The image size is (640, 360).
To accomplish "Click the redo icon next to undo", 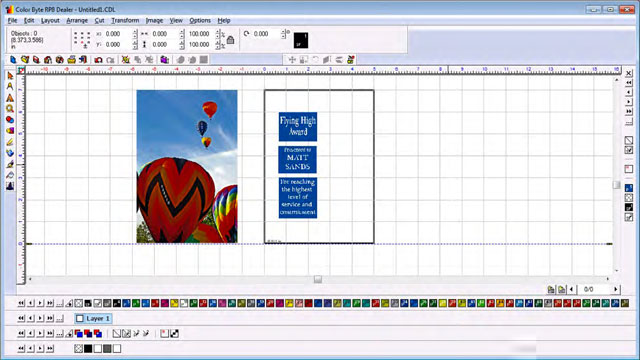I will (110, 60).
